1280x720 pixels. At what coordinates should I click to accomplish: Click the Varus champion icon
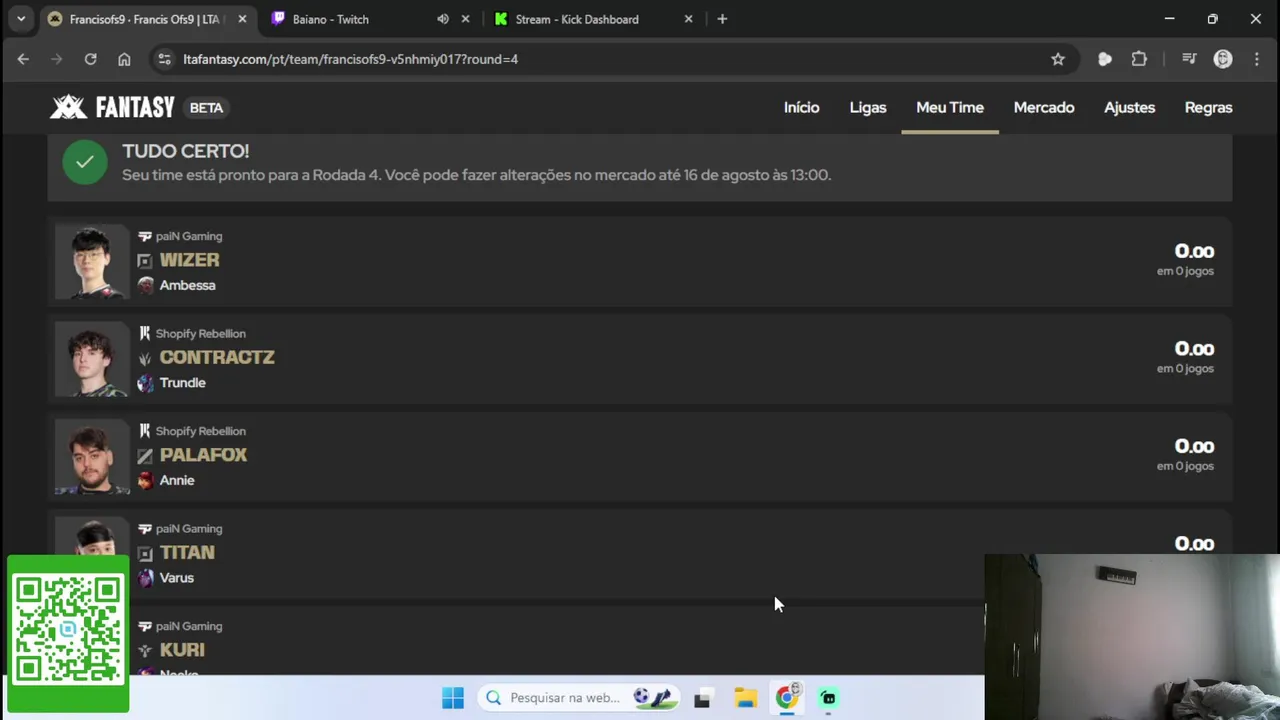tap(146, 578)
